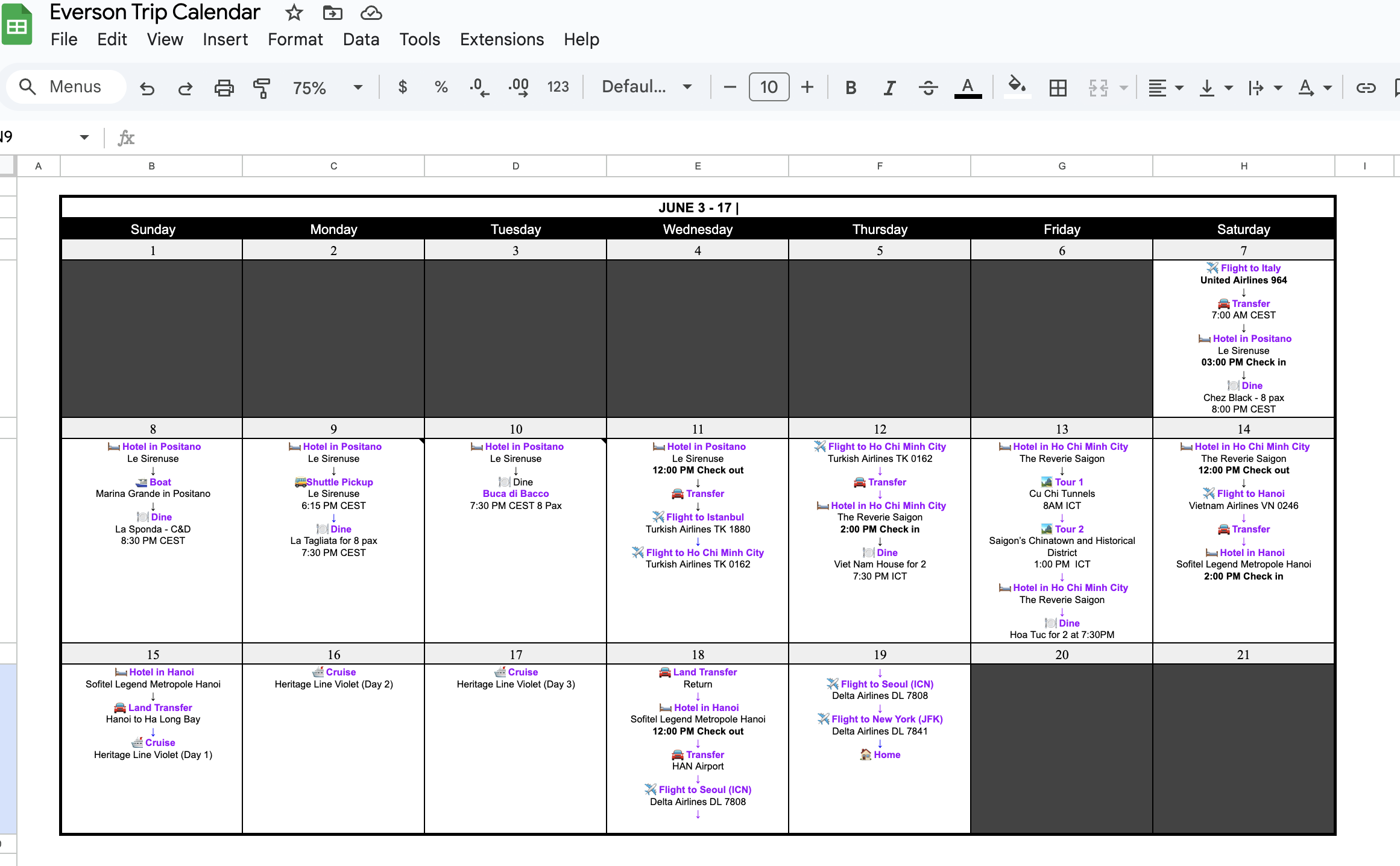Select column H header

pyautogui.click(x=1244, y=166)
